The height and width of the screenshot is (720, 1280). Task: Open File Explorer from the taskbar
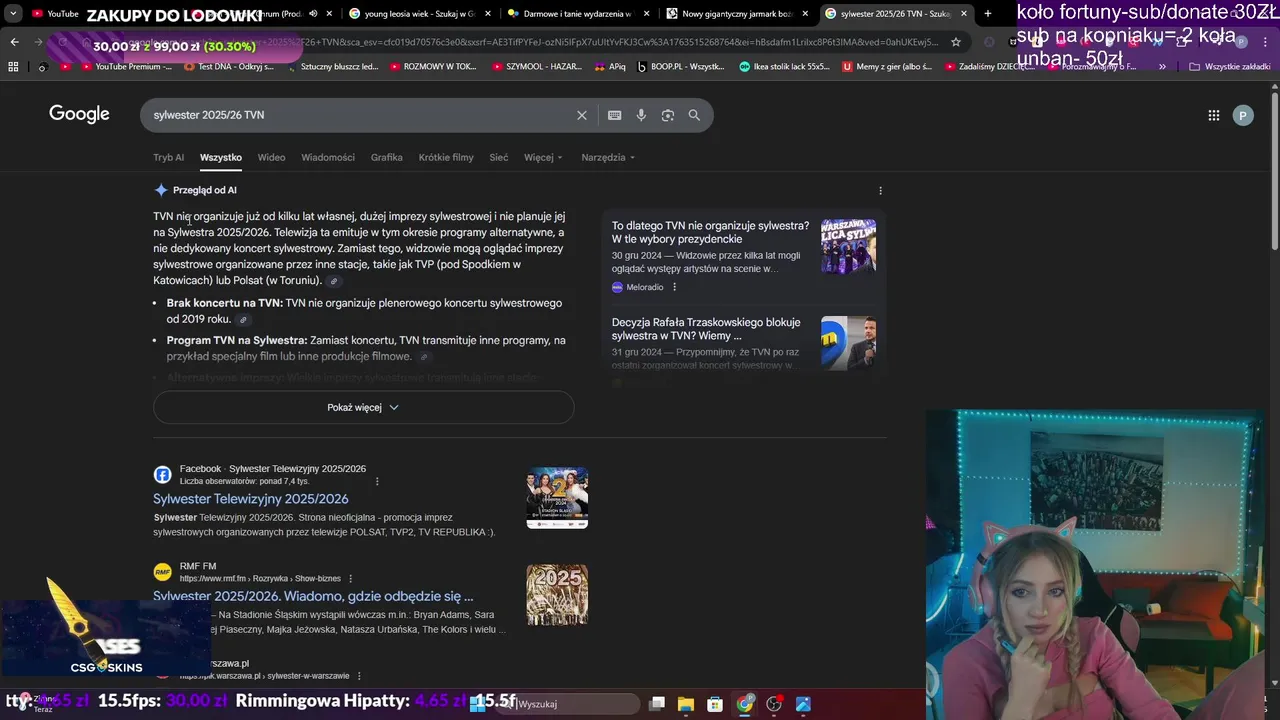tap(686, 704)
